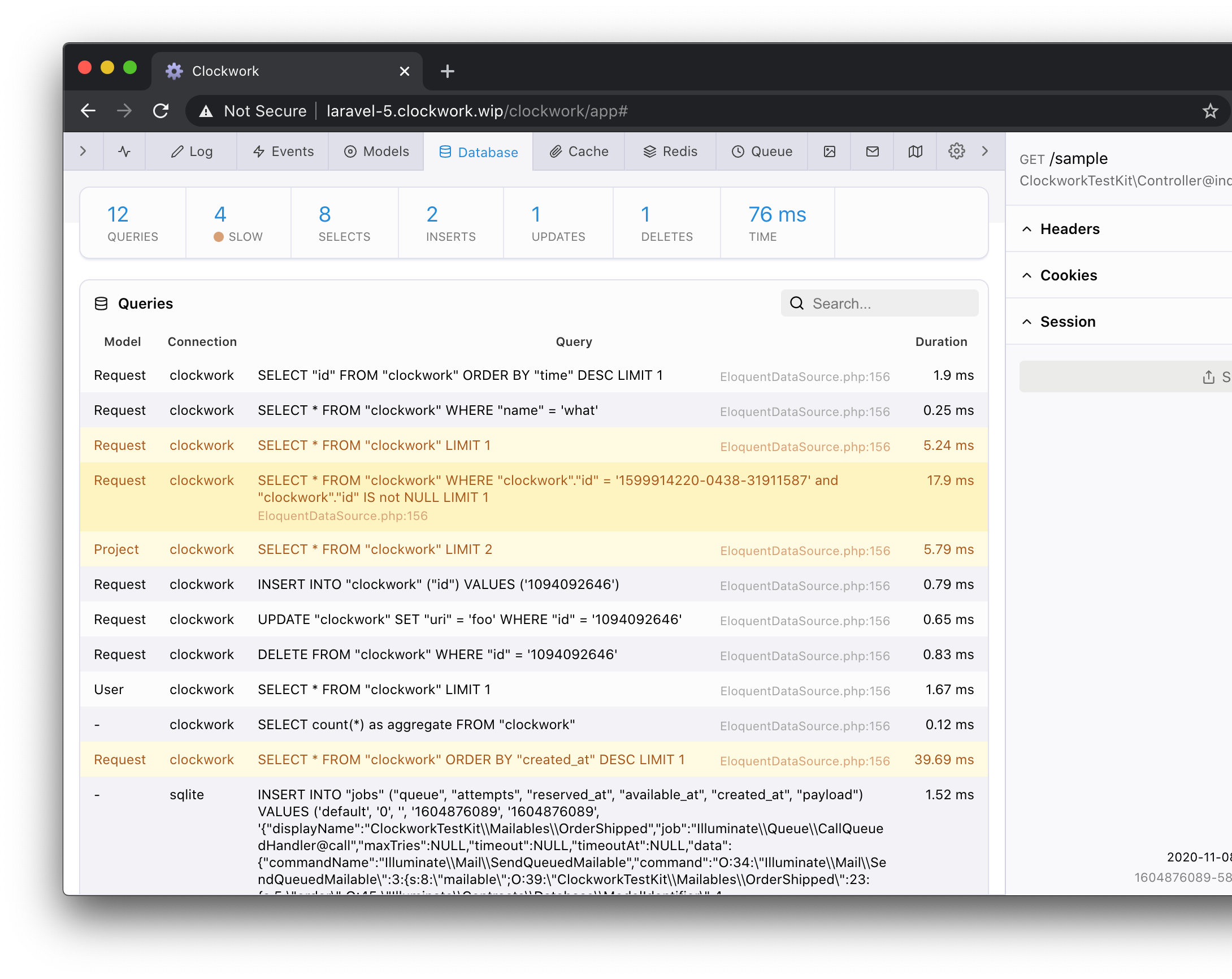Focus the Queries search field
Image resolution: width=1232 pixels, height=979 pixels.
pyautogui.click(x=879, y=303)
